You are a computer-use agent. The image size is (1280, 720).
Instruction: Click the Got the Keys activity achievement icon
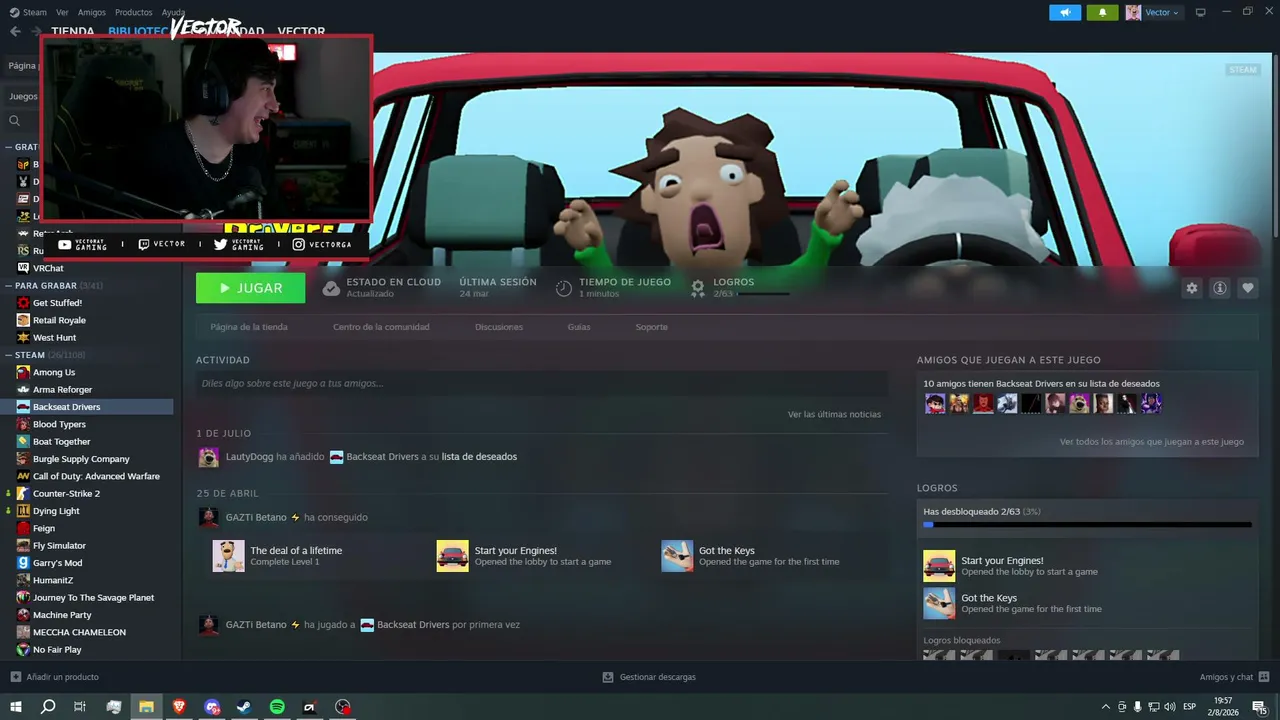click(x=677, y=556)
